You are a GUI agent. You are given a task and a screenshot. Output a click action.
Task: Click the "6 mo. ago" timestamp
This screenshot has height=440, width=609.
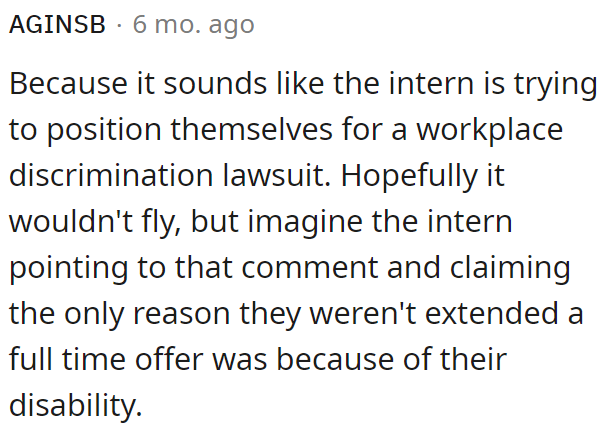tap(193, 25)
